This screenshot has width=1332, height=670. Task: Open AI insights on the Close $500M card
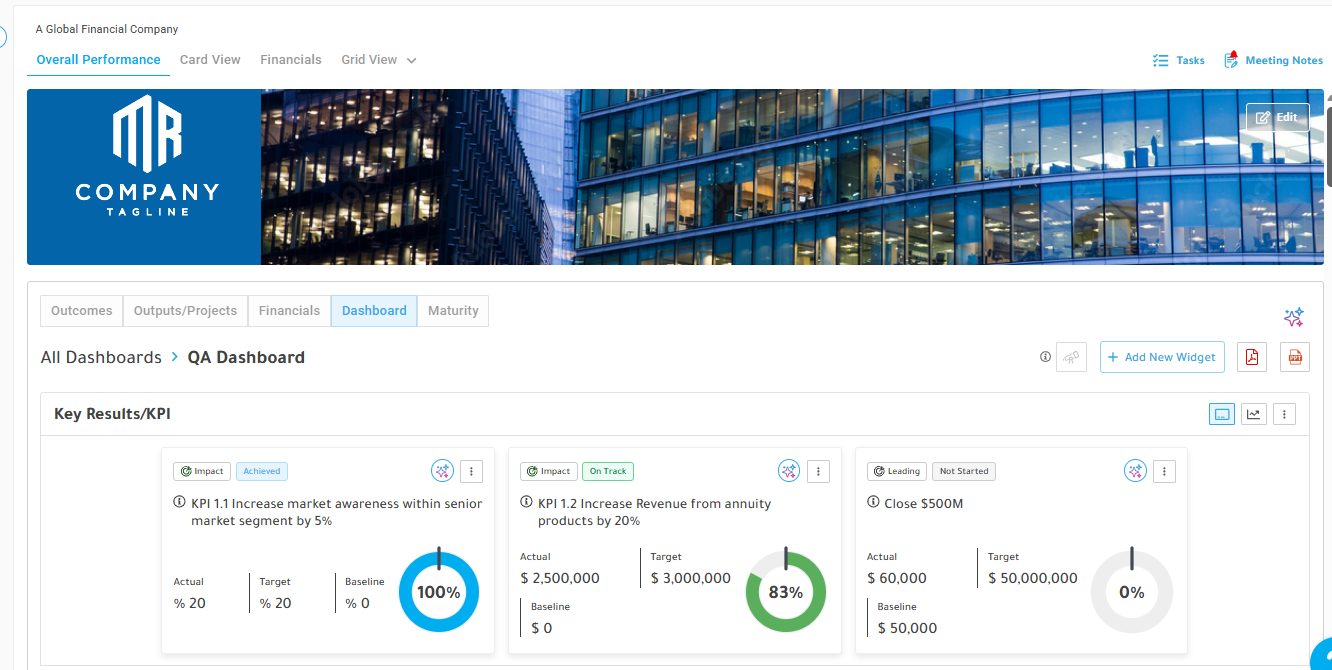coord(1135,471)
